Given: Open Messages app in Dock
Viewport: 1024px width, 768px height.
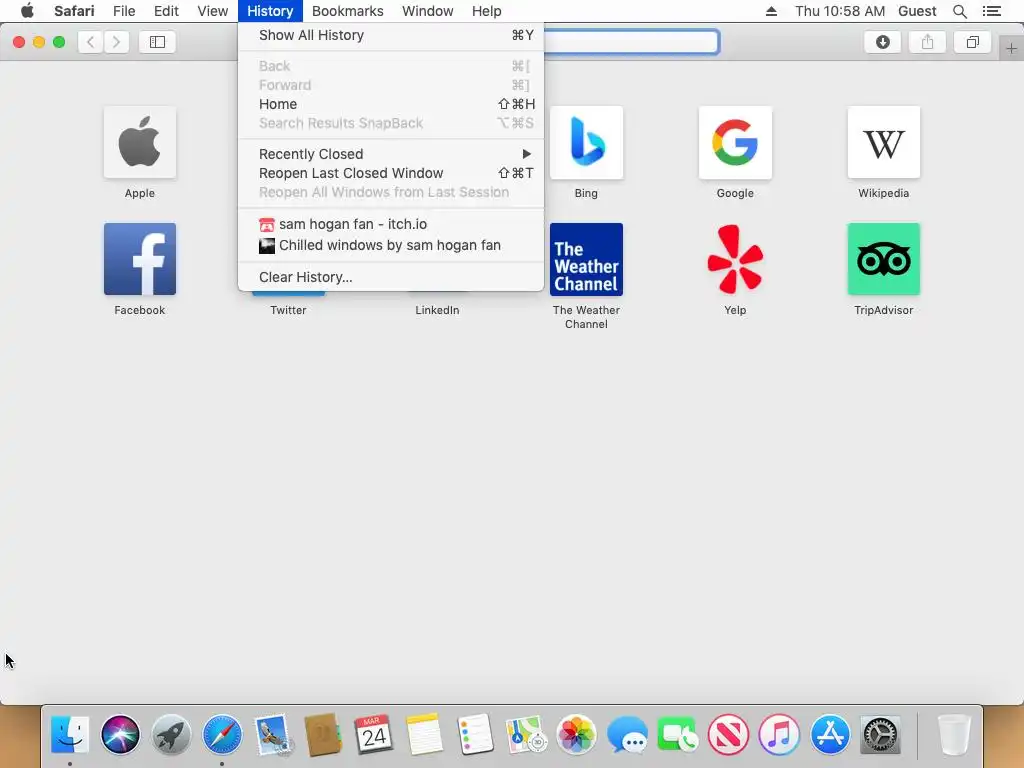Looking at the screenshot, I should (627, 734).
